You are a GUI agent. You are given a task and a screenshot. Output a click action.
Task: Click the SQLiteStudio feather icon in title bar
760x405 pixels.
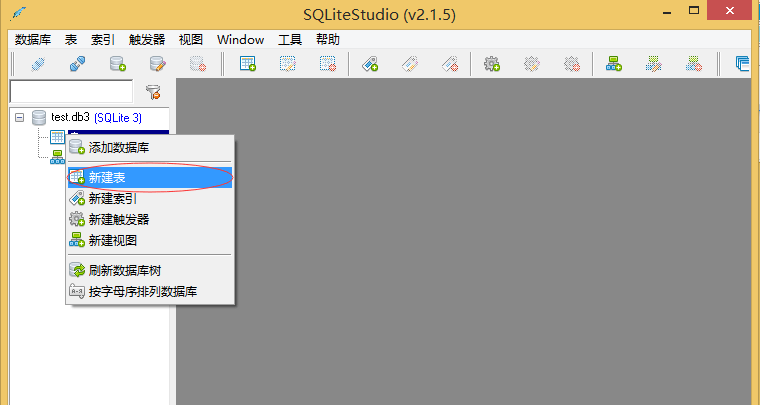click(18, 14)
